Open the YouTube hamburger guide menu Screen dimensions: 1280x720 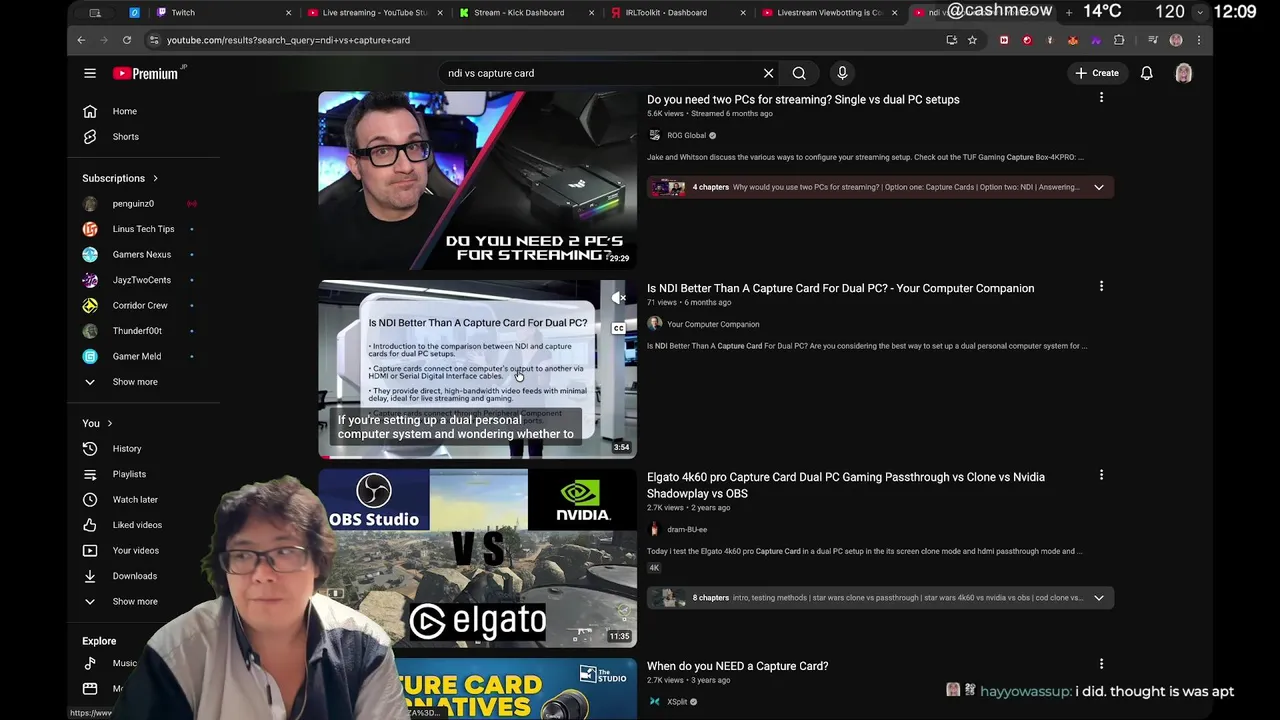[90, 73]
